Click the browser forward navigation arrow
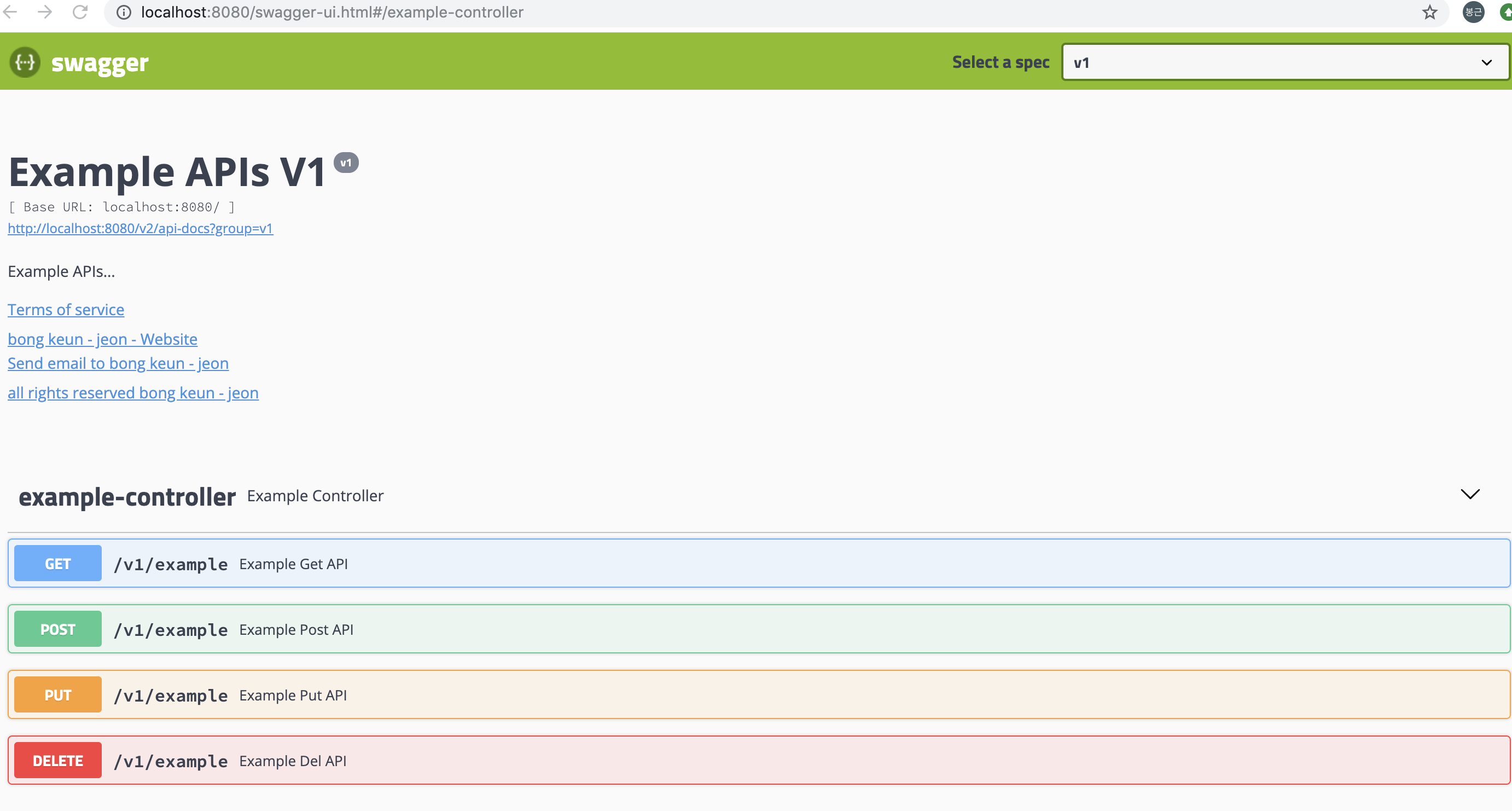Image resolution: width=1512 pixels, height=811 pixels. (45, 11)
